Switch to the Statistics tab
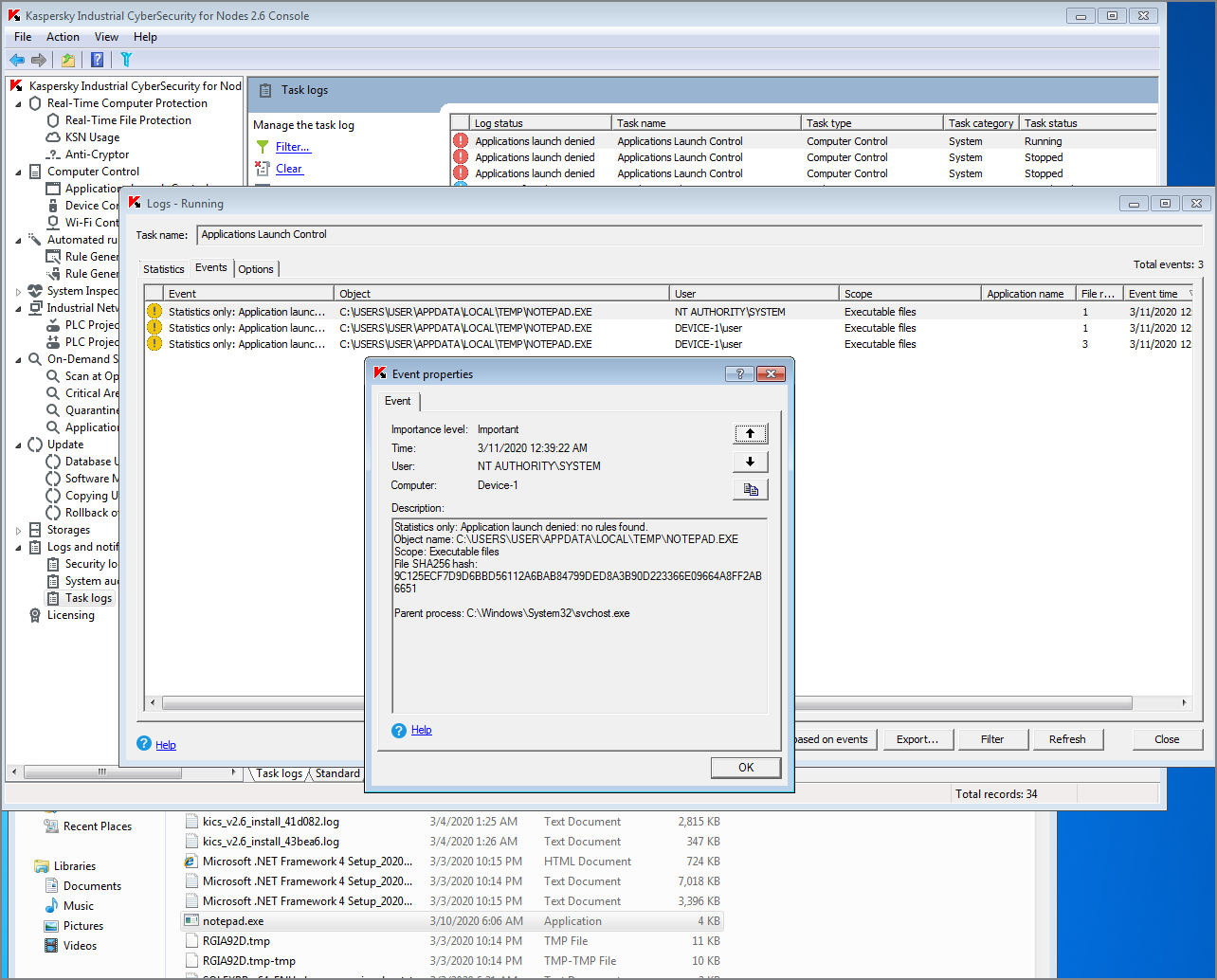Image resolution: width=1217 pixels, height=980 pixels. [164, 269]
